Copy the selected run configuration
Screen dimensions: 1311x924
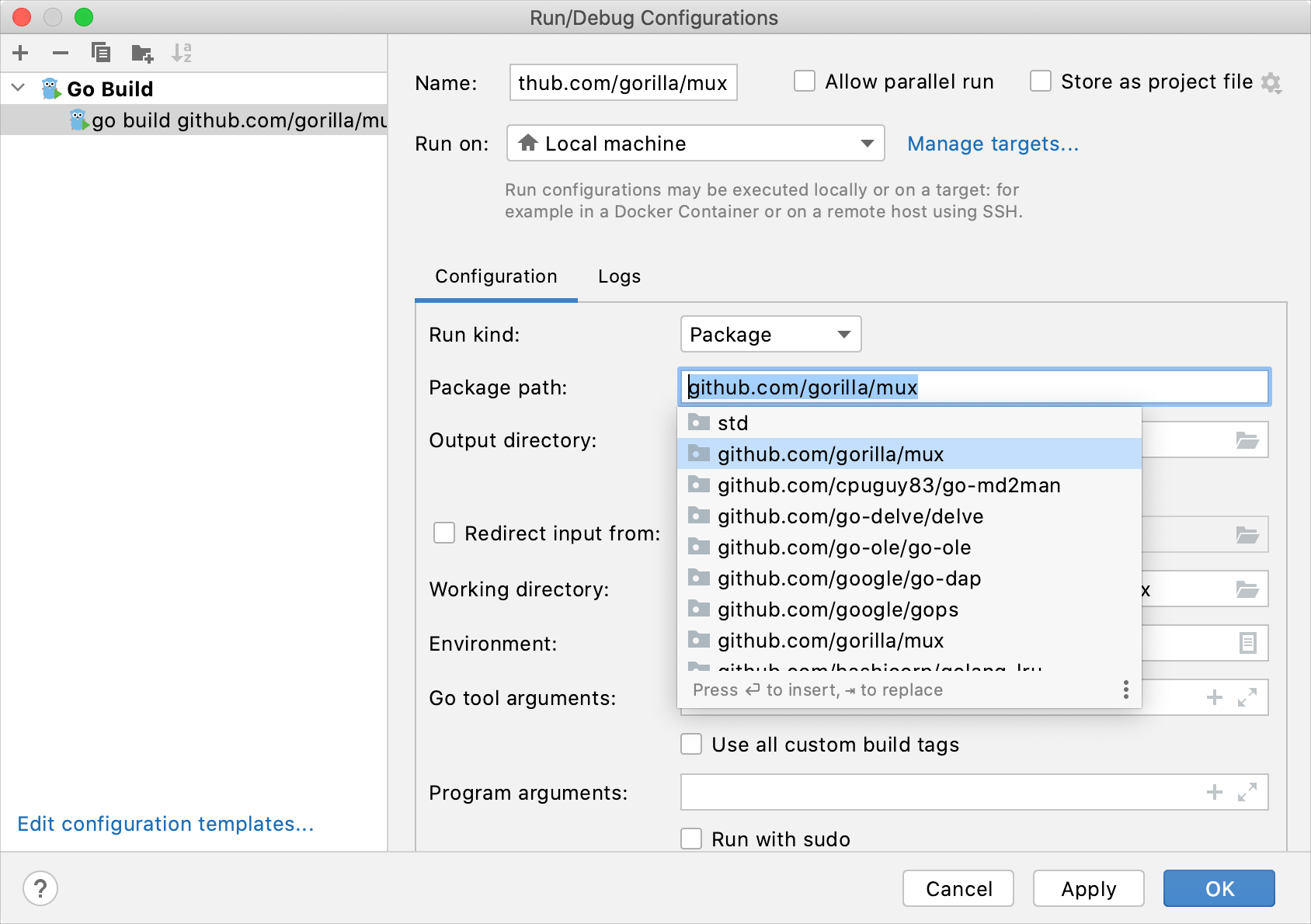[101, 53]
